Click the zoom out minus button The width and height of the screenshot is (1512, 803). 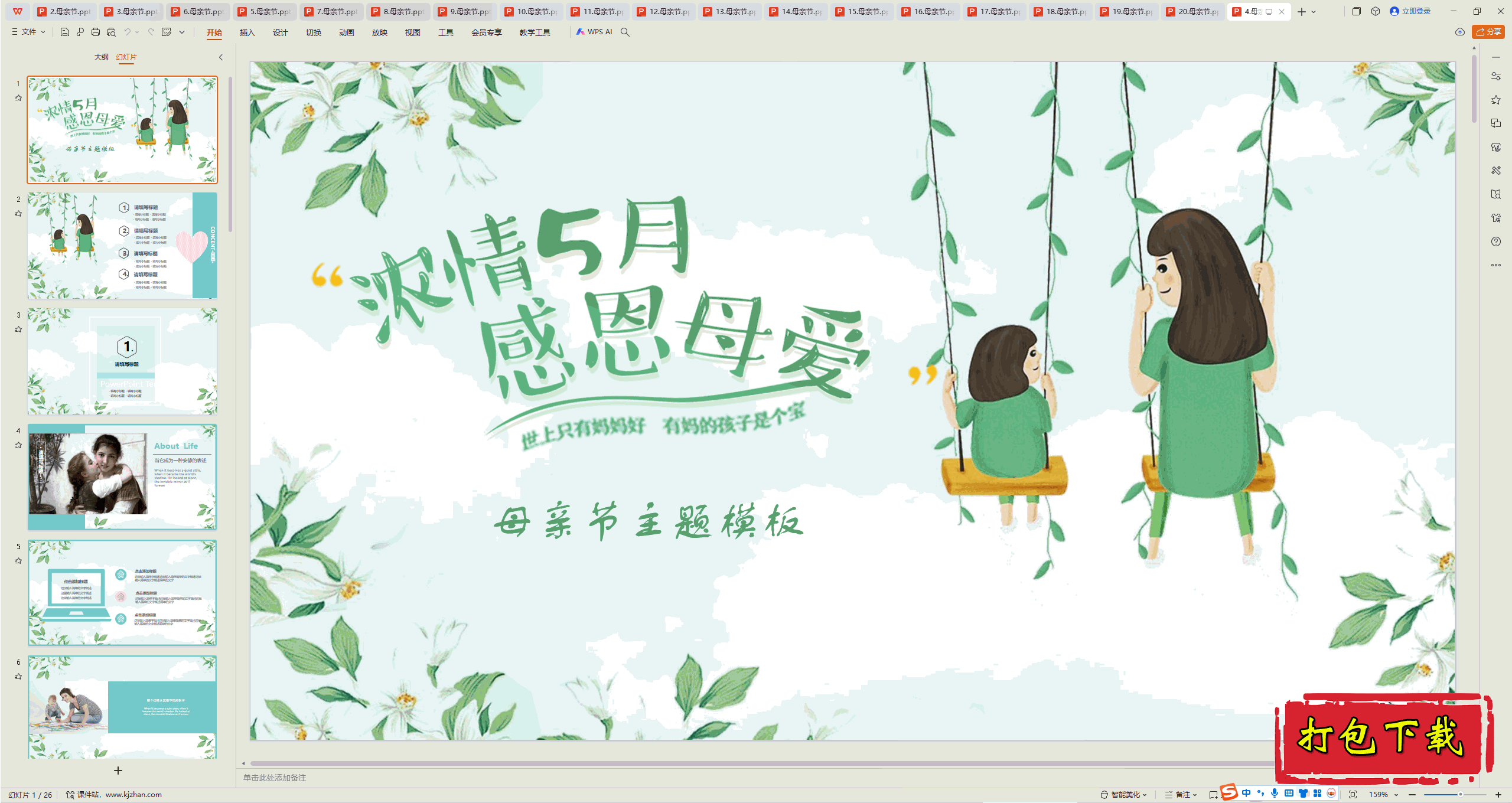pos(1412,795)
